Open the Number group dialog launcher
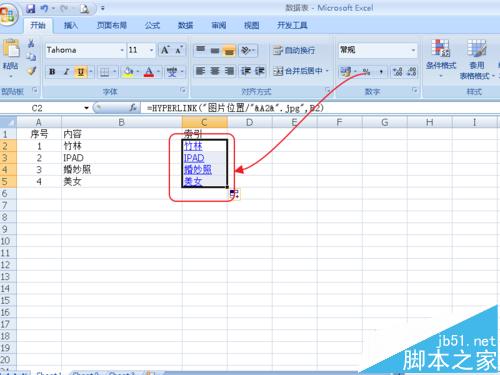Viewport: 500px width, 375px height. pos(415,90)
